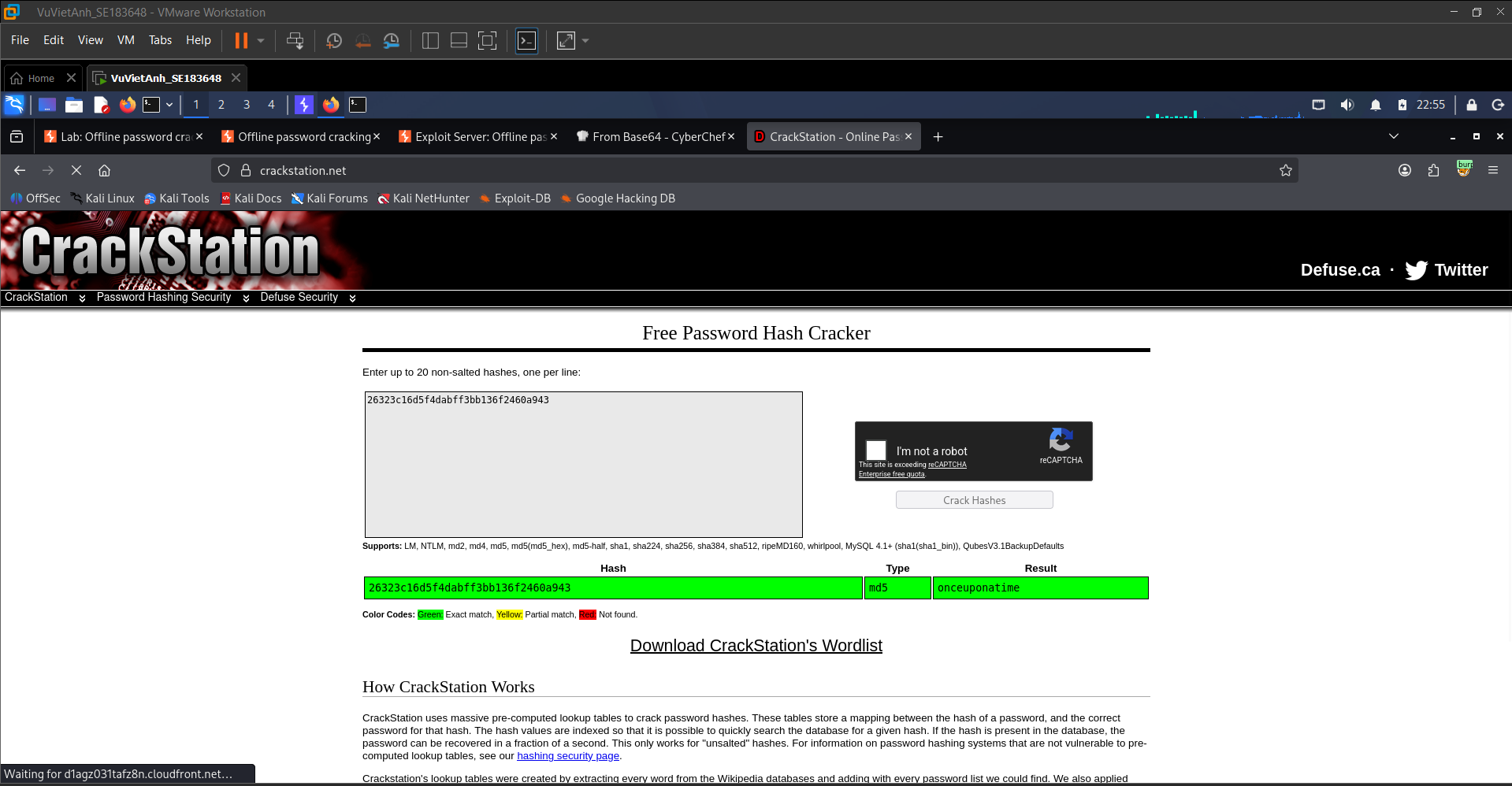1512x786 pixels.
Task: Open Download CrackStation's Wordlist link
Action: point(756,646)
